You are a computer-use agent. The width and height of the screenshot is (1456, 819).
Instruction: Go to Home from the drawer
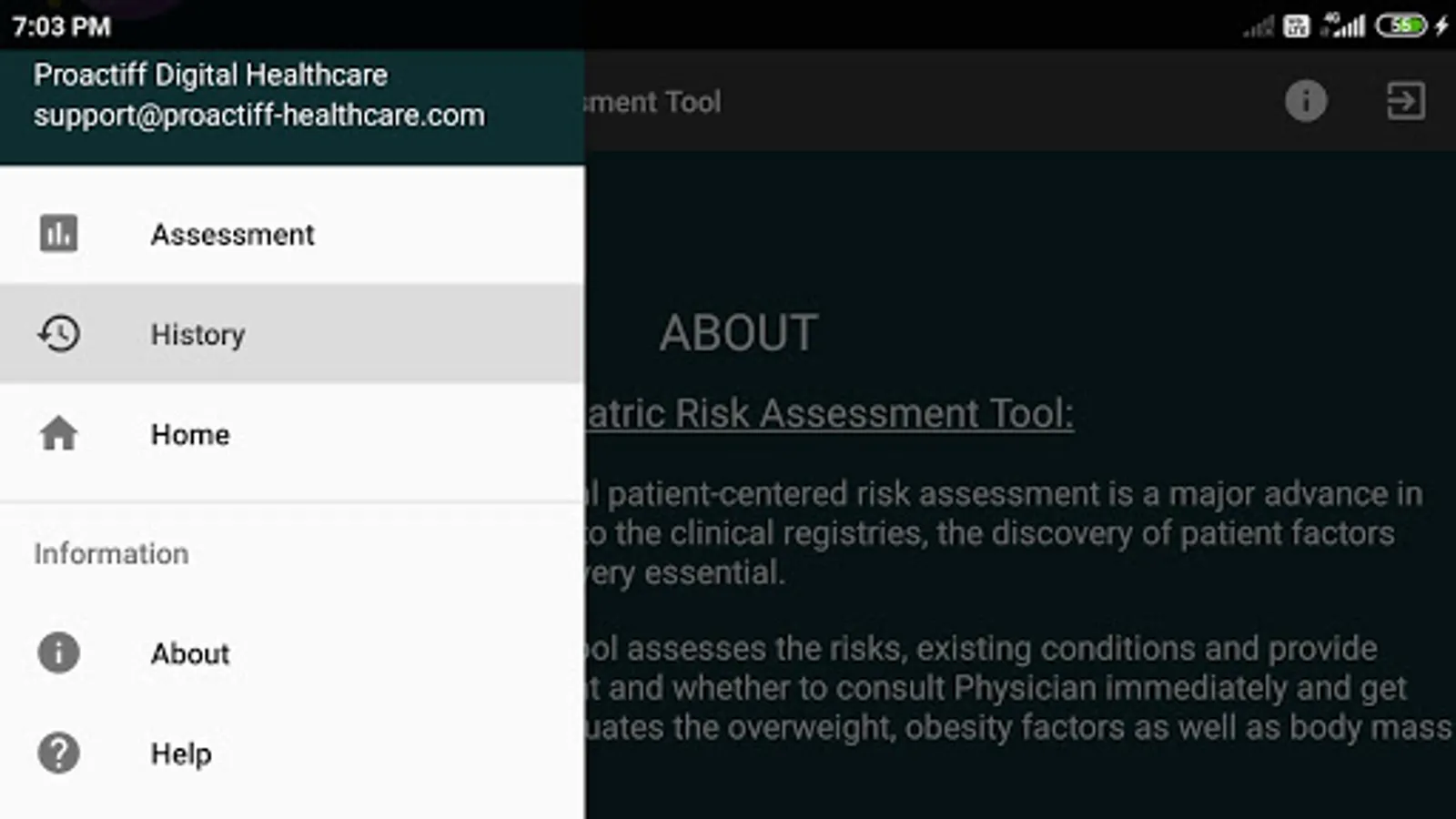(190, 435)
